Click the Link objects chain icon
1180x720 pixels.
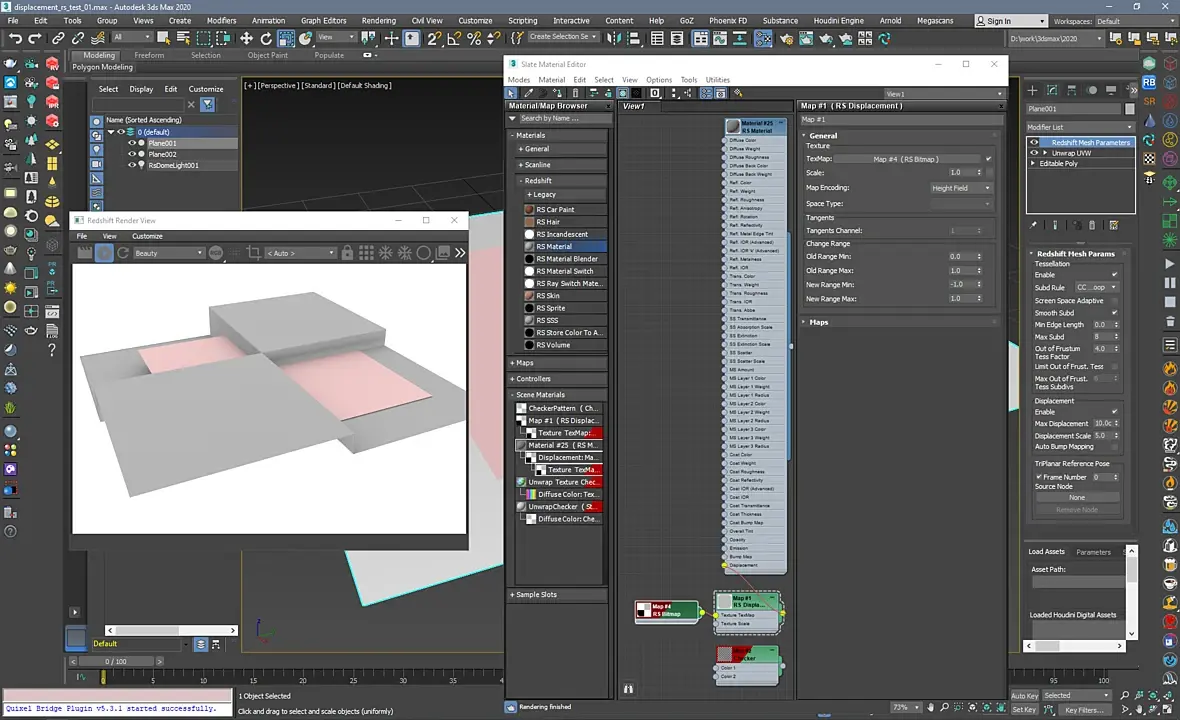(x=58, y=38)
